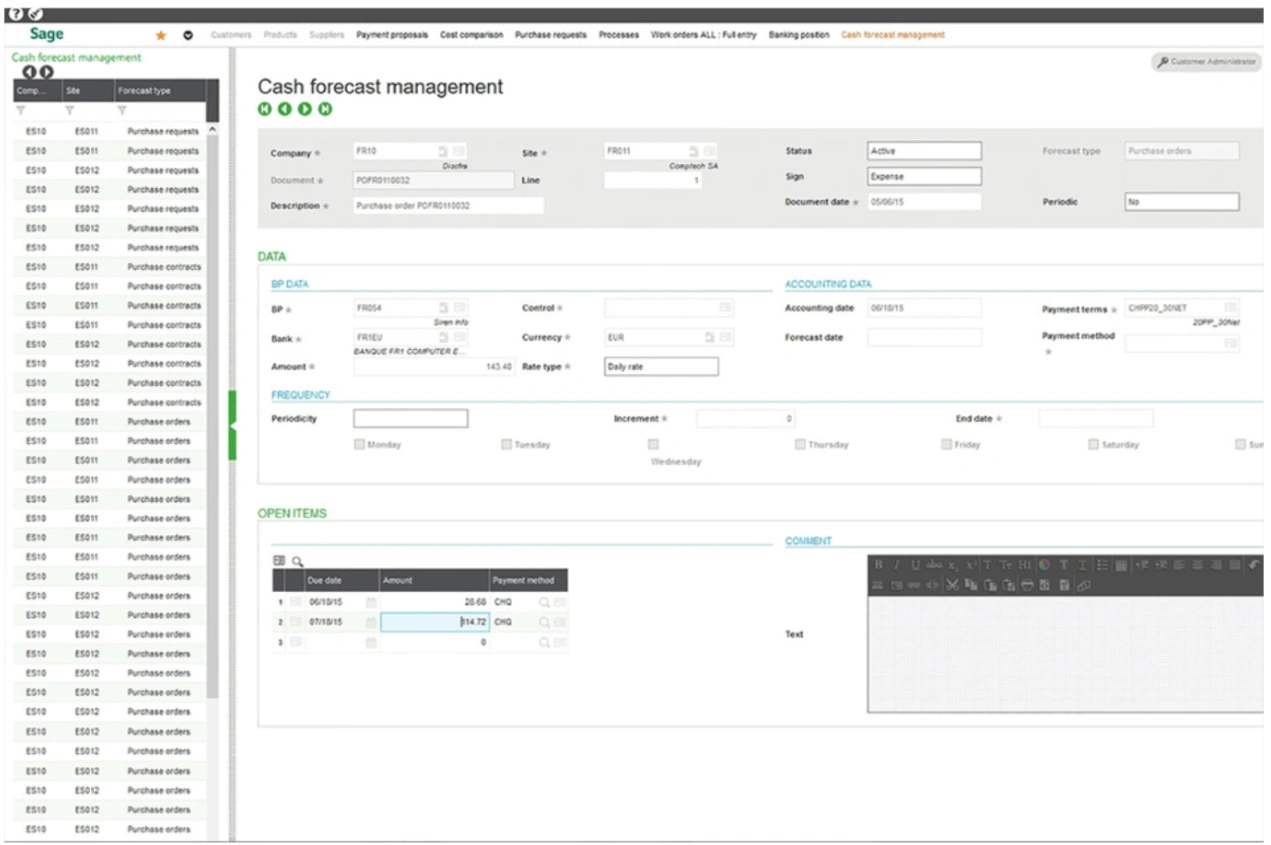Open the Rate type dropdown showing Daily rate
Screen dimensions: 1271x845
(661, 367)
